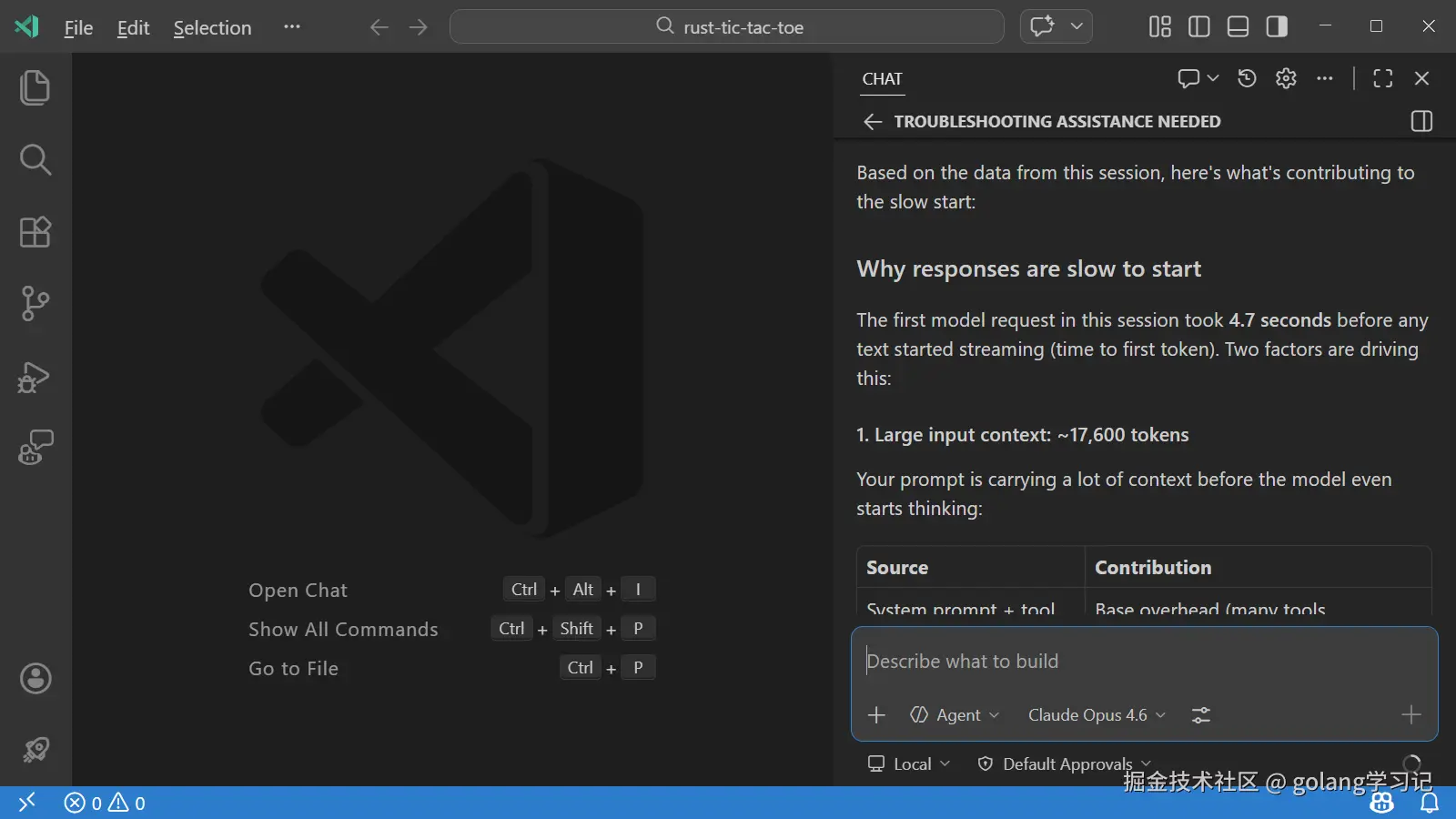Open Copilot status in status bar
The height and width of the screenshot is (819, 1456).
[1382, 803]
